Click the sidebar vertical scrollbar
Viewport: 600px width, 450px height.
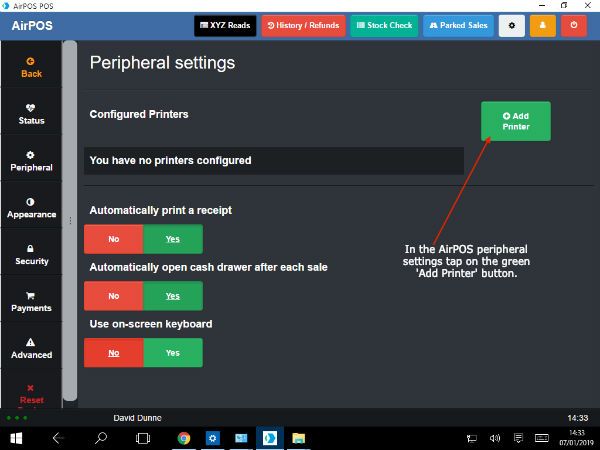(70, 221)
